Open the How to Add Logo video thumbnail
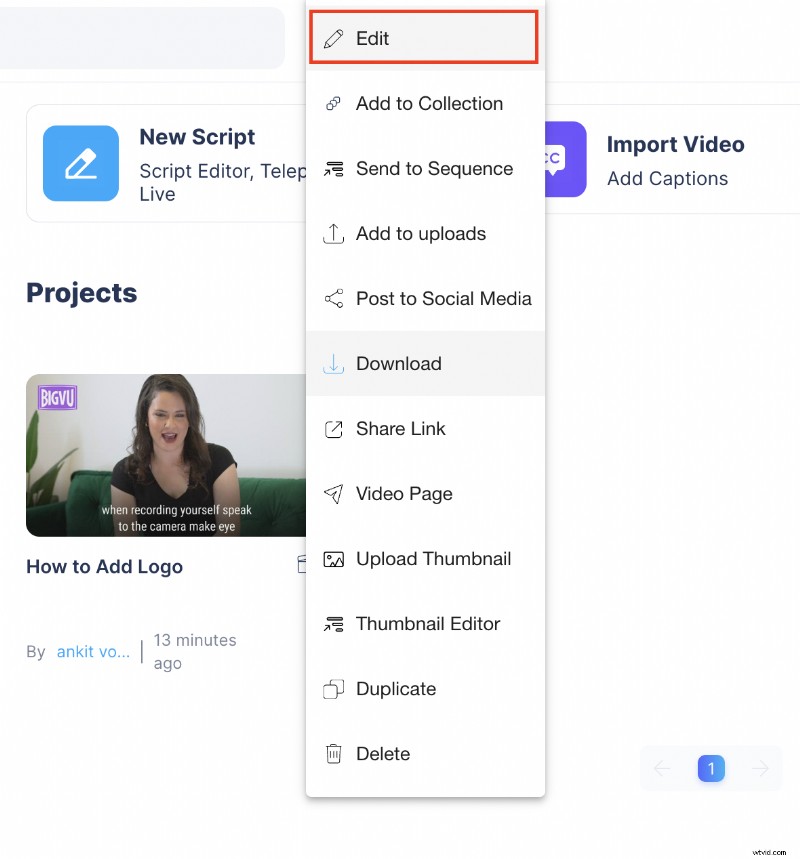This screenshot has height=859, width=800. 165,456
